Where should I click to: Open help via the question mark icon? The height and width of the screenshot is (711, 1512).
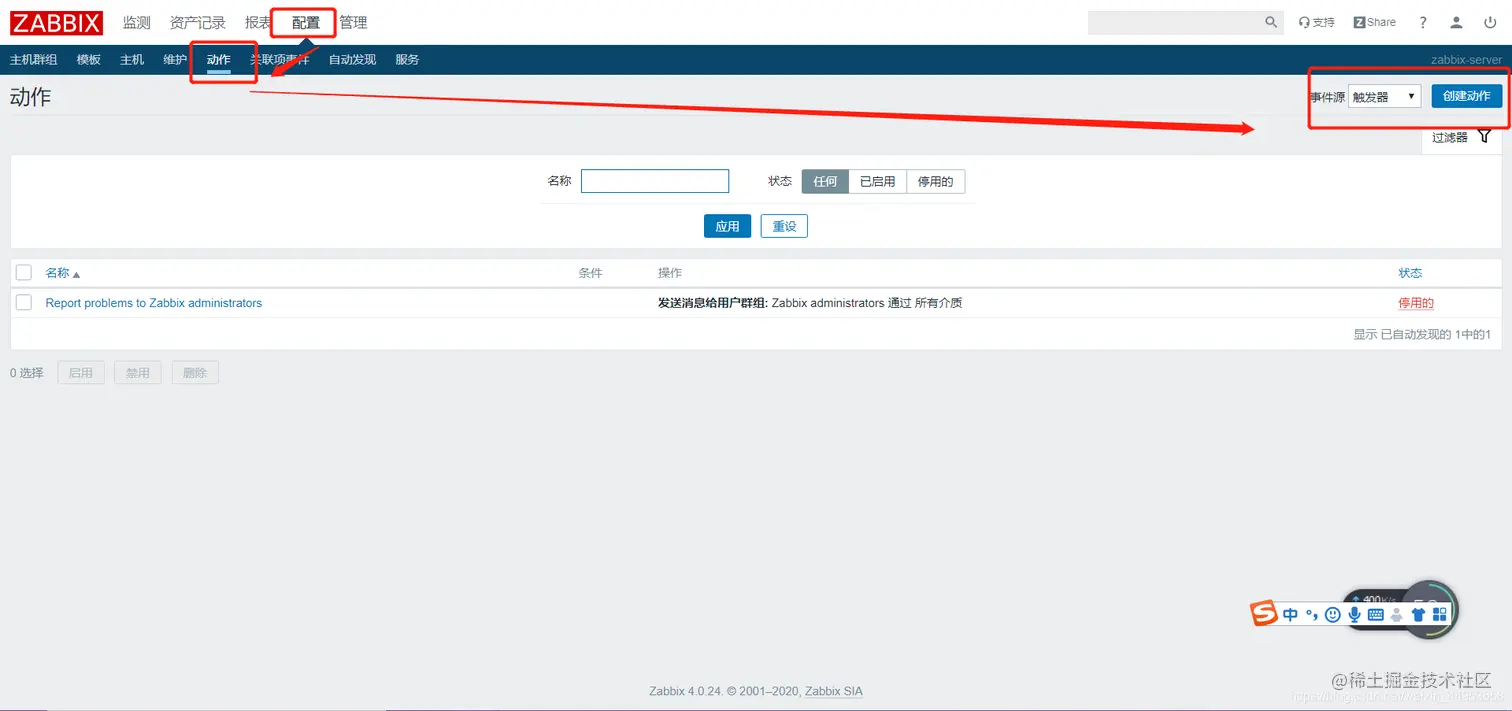click(x=1423, y=22)
